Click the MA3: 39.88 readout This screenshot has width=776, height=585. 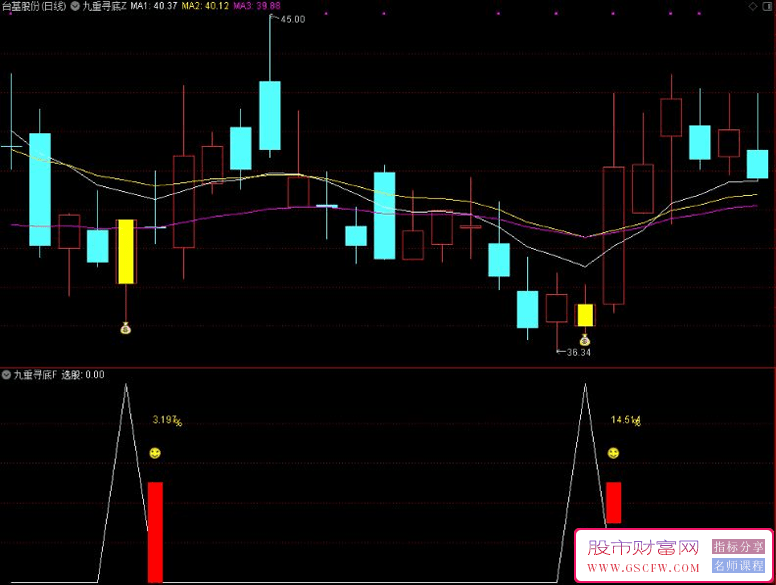tap(257, 6)
